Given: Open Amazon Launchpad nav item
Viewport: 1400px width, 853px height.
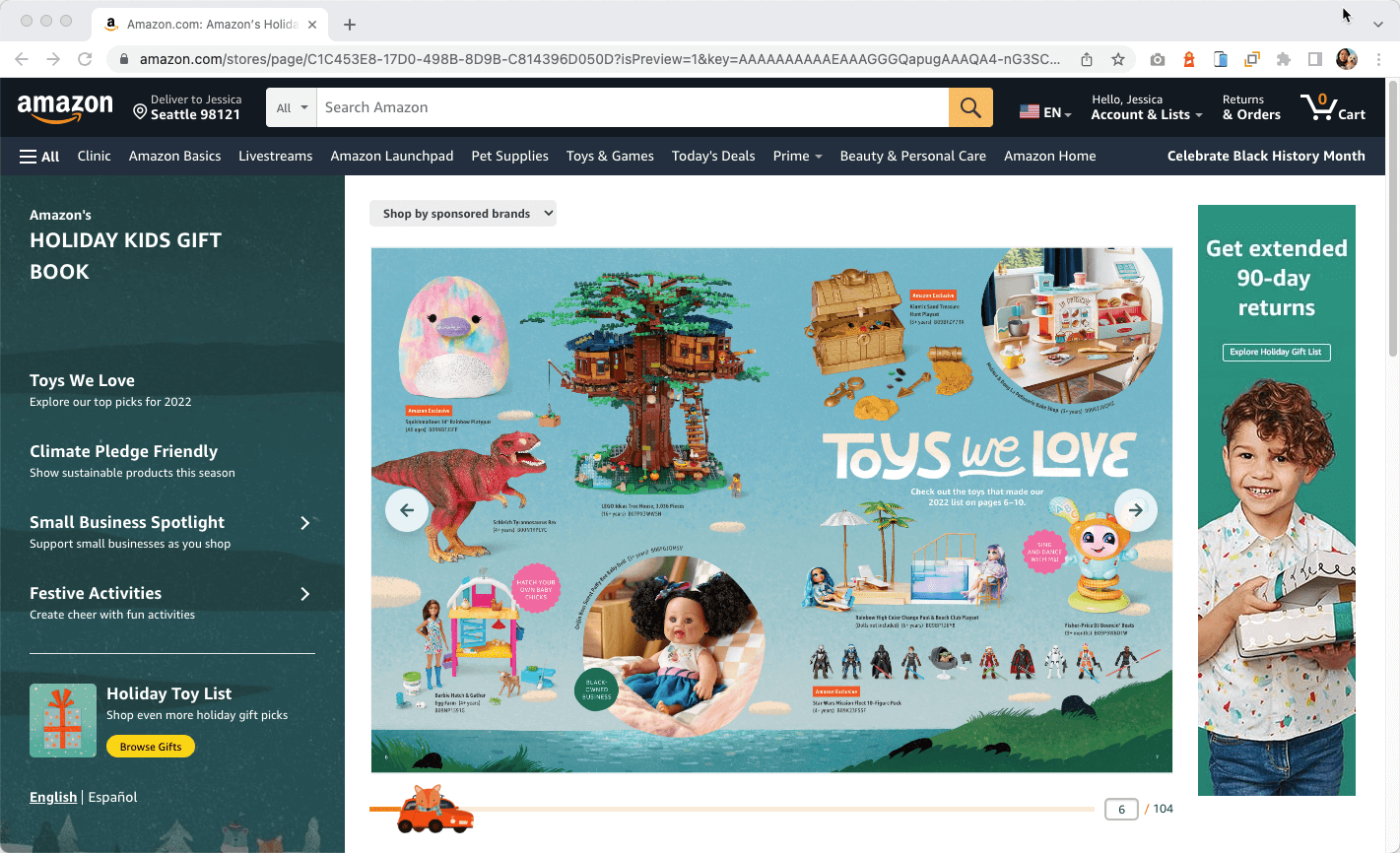Looking at the screenshot, I should click(392, 156).
